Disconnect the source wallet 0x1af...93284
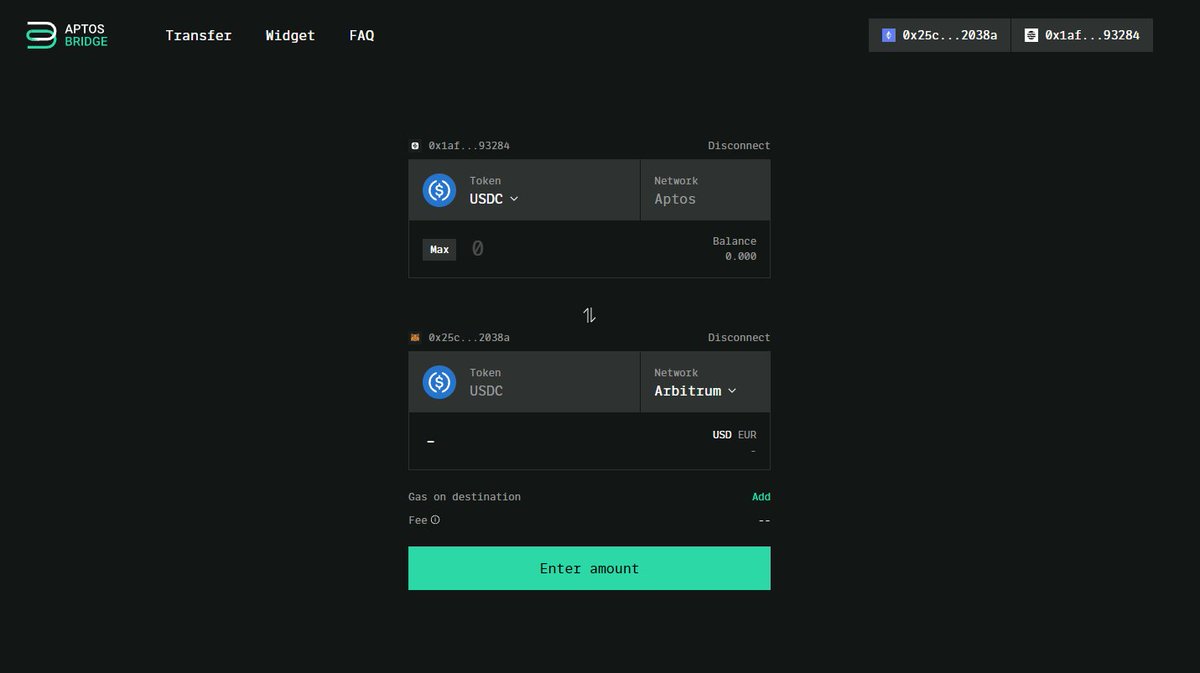Image resolution: width=1200 pixels, height=673 pixels. [x=739, y=146]
